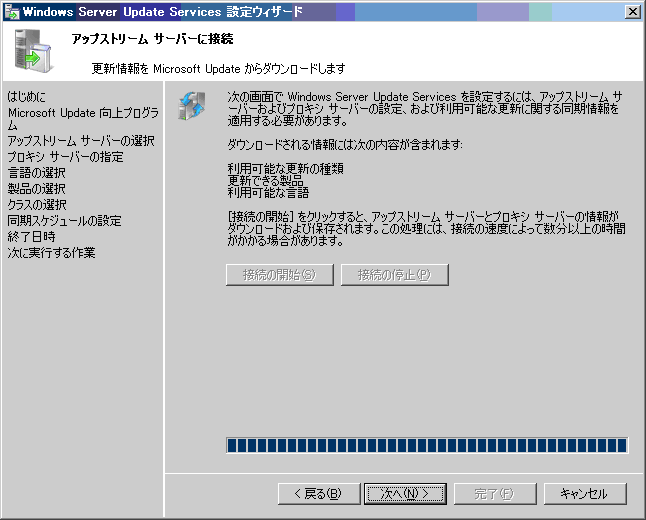Click the line 利用可能な言語
Image resolution: width=646 pixels, height=520 pixels.
point(268,192)
